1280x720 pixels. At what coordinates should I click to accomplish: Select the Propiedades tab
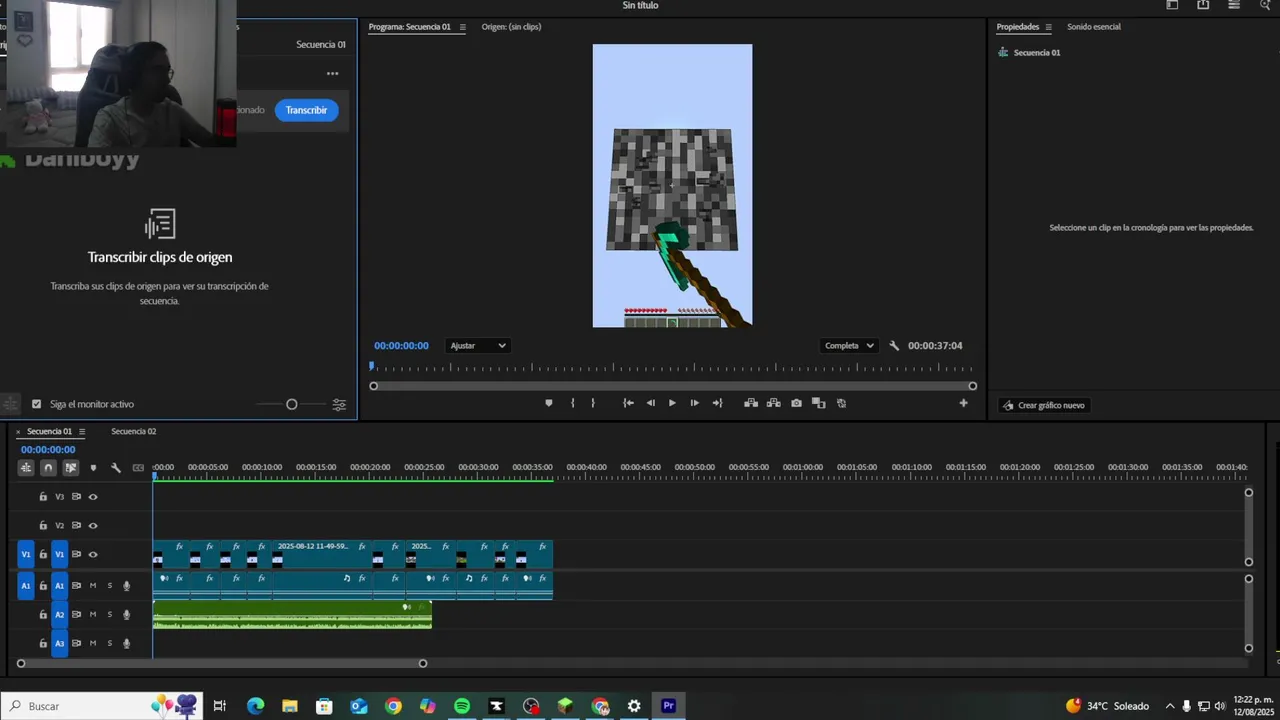(x=1018, y=27)
